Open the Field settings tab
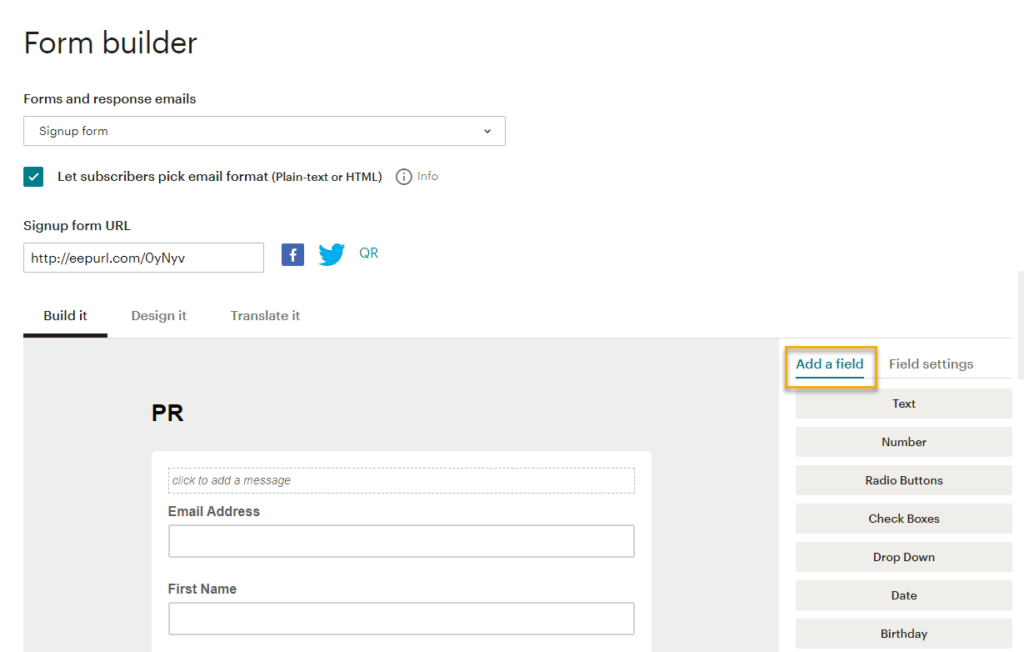 [931, 364]
